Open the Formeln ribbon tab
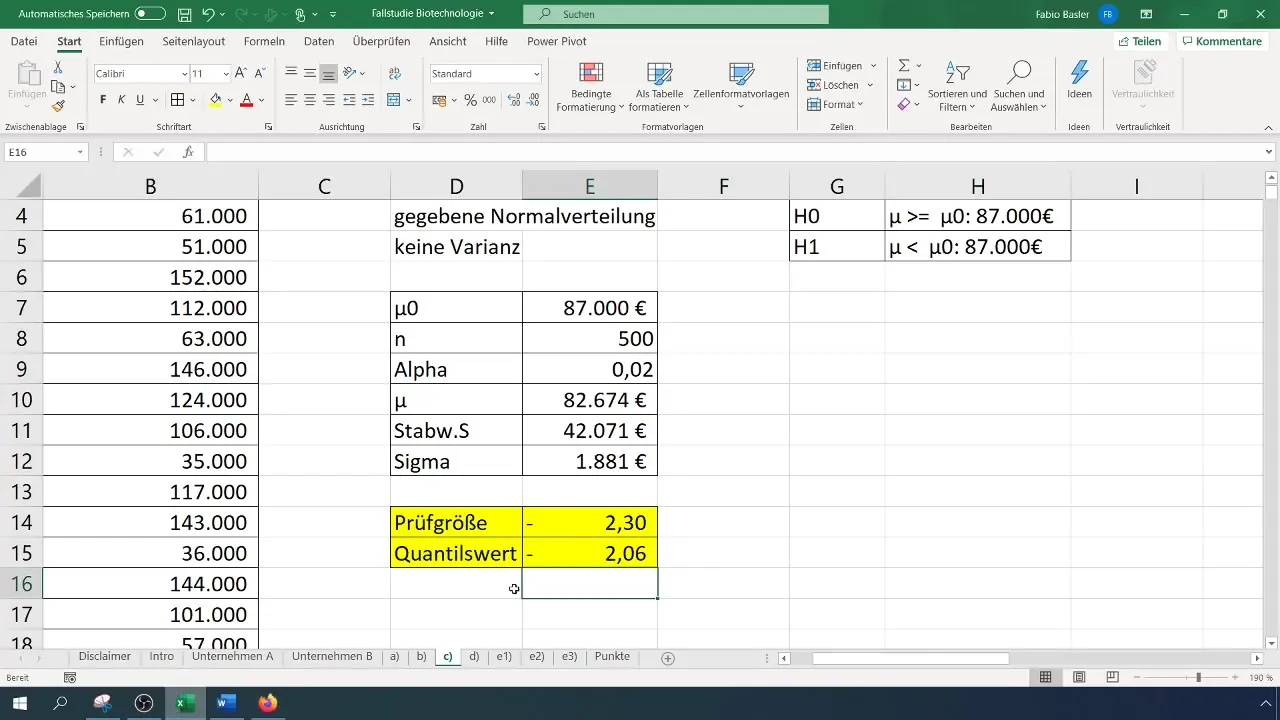Viewport: 1280px width, 720px height. [264, 41]
